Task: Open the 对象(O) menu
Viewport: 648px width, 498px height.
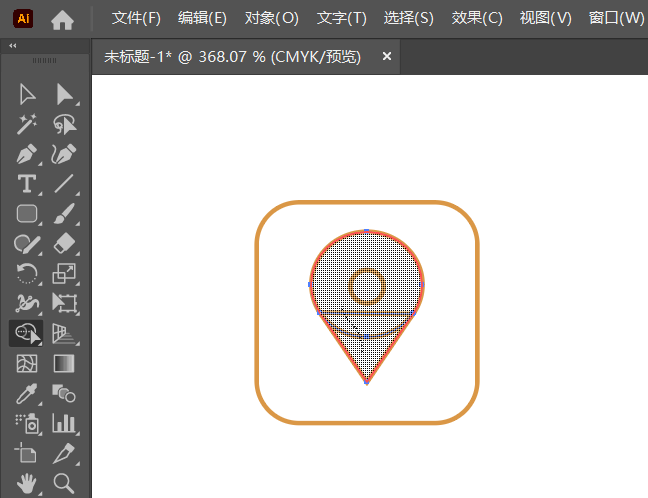Action: 272,18
